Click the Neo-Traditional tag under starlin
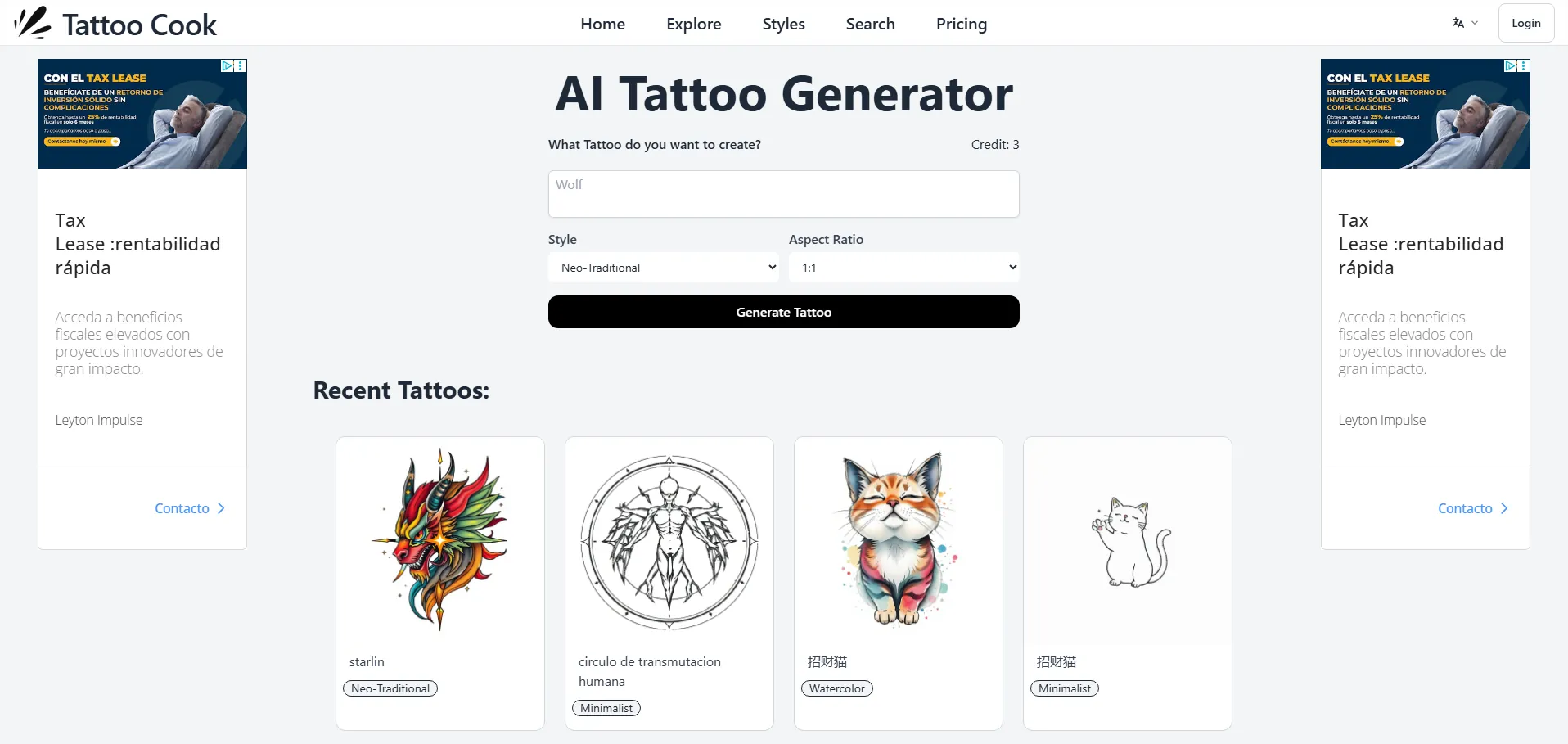This screenshot has width=1568, height=744. tap(390, 688)
